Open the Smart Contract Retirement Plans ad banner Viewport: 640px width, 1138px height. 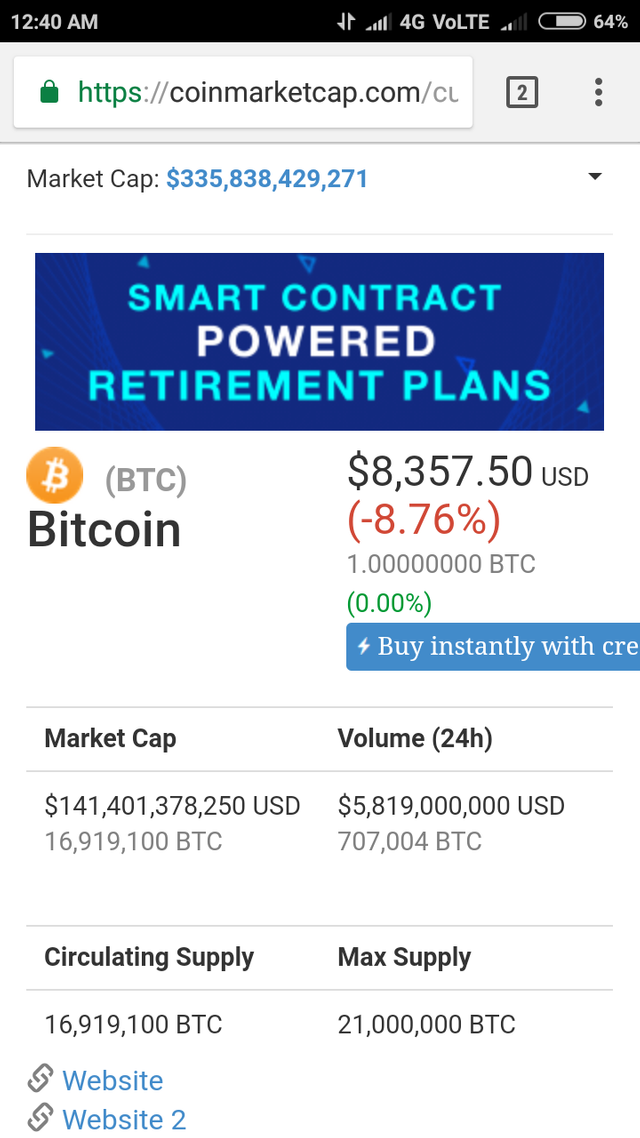(x=319, y=341)
